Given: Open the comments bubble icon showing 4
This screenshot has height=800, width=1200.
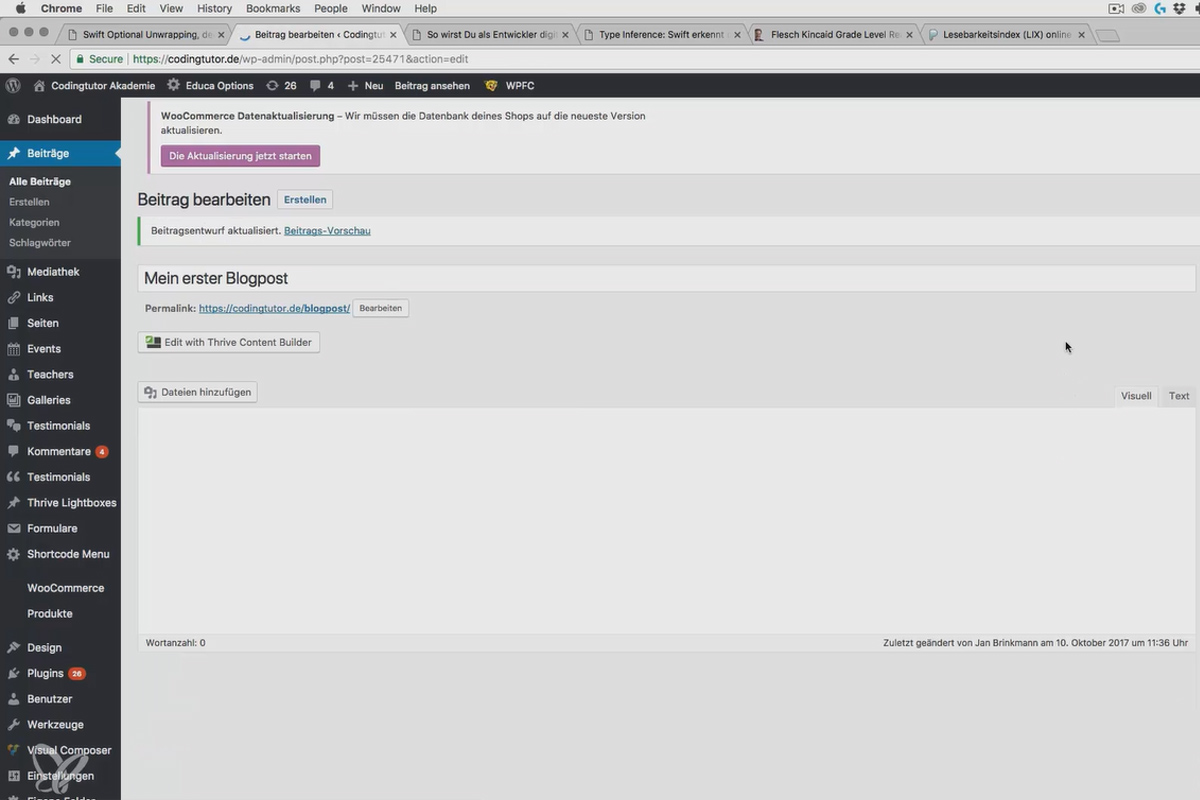Looking at the screenshot, I should tap(316, 86).
